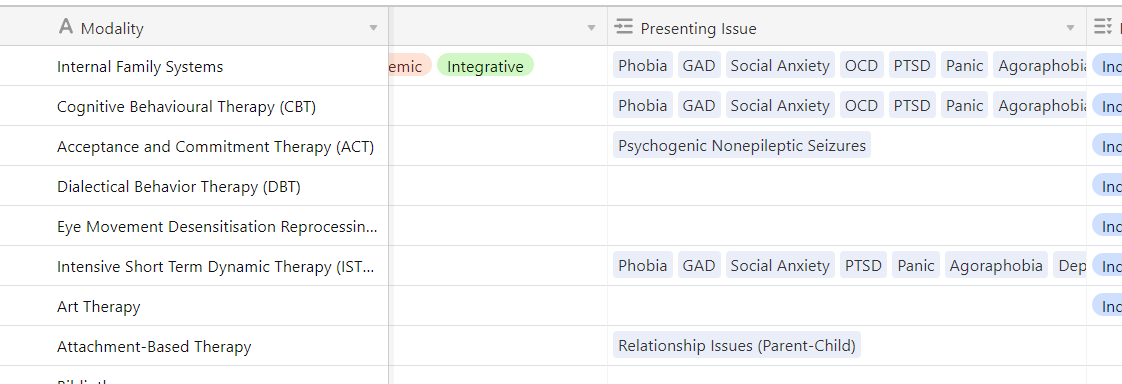Image resolution: width=1122 pixels, height=384 pixels.
Task: Click the Modality text field type icon
Action: coord(66,27)
